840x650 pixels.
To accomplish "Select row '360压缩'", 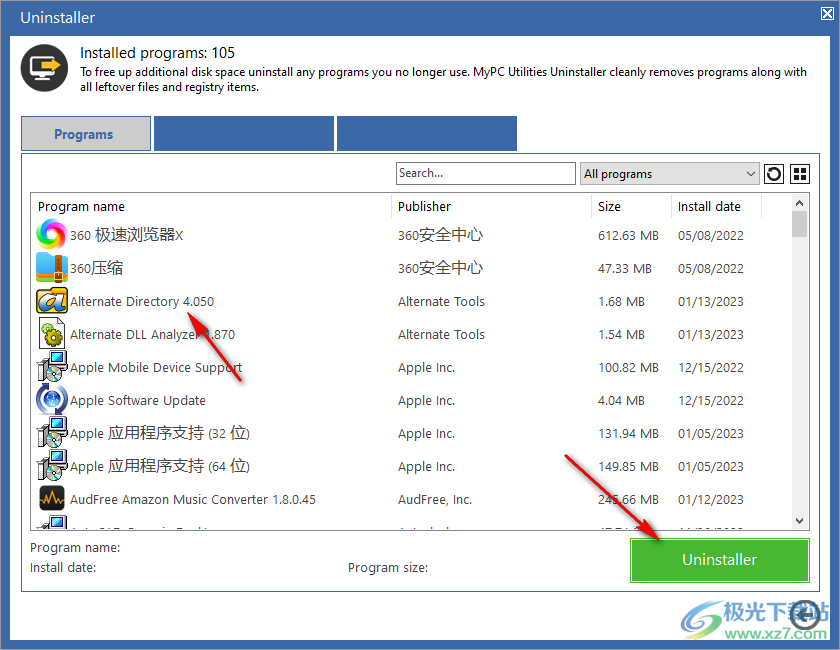I will coord(411,268).
